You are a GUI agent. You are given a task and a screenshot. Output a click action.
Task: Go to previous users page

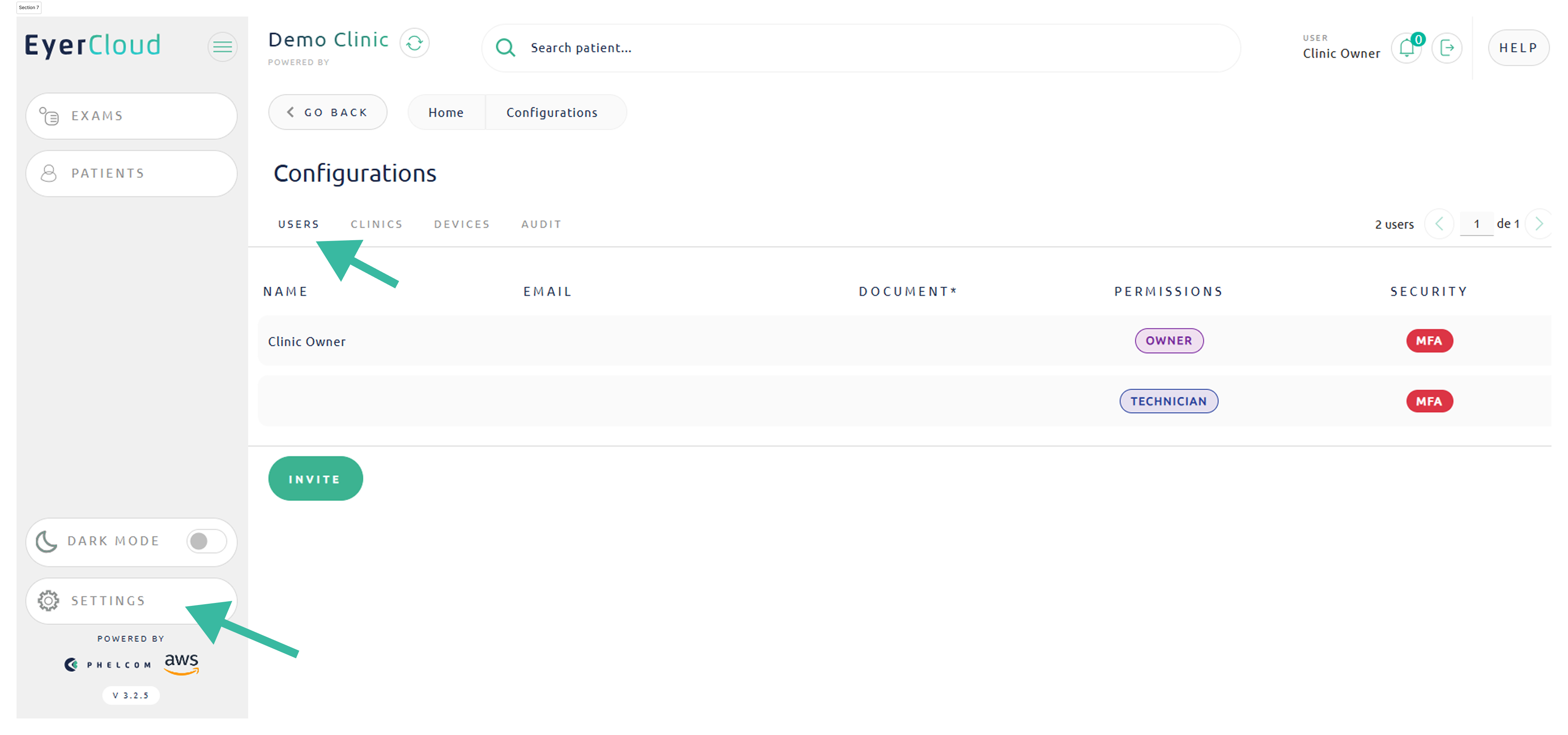[1439, 224]
